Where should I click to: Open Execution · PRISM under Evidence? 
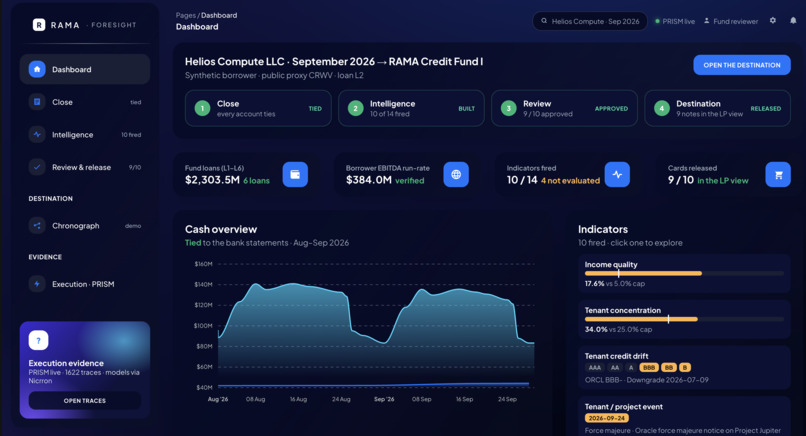(85, 284)
